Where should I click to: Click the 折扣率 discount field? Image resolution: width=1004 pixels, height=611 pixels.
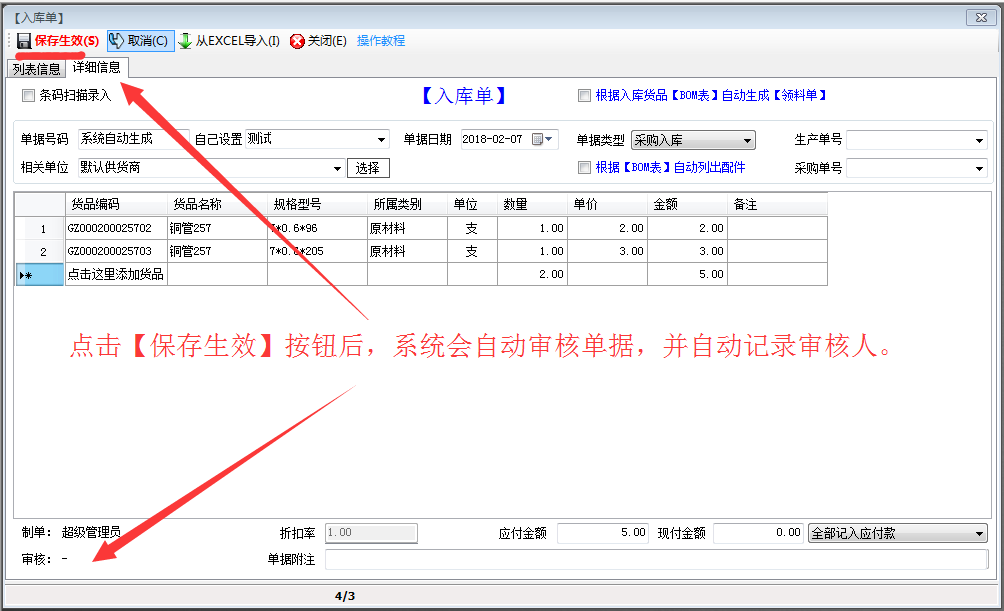pos(370,533)
